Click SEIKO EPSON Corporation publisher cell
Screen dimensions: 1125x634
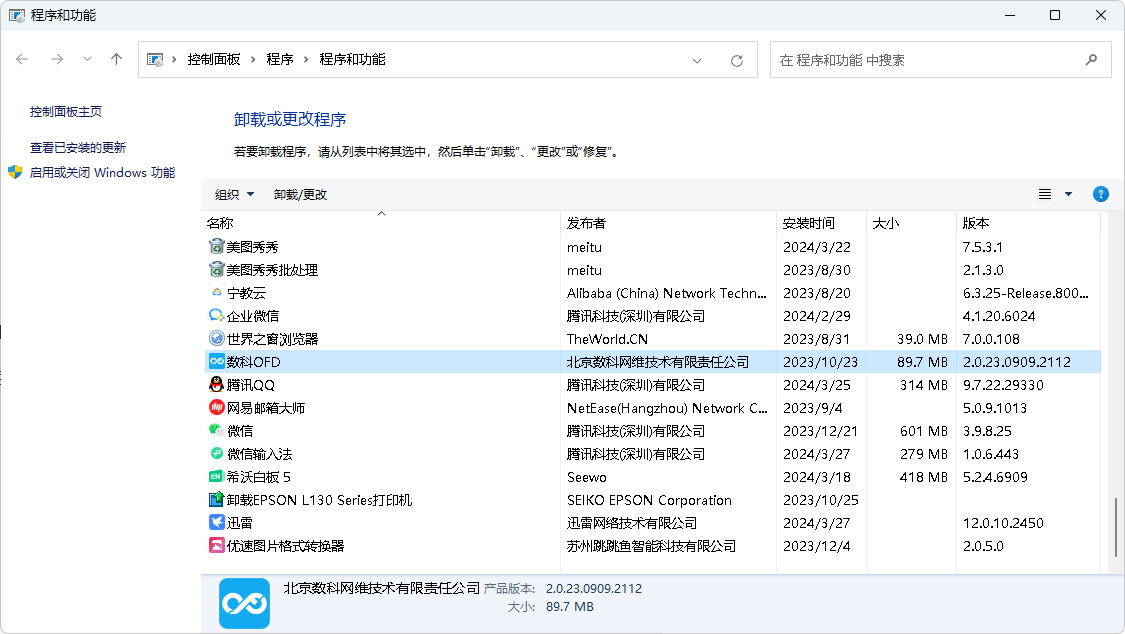(x=649, y=500)
